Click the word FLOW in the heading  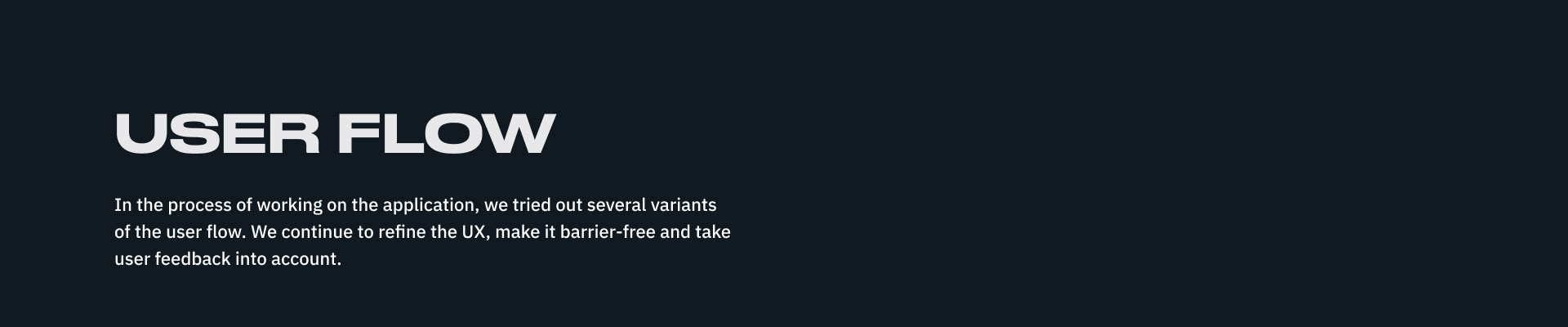pyautogui.click(x=447, y=133)
